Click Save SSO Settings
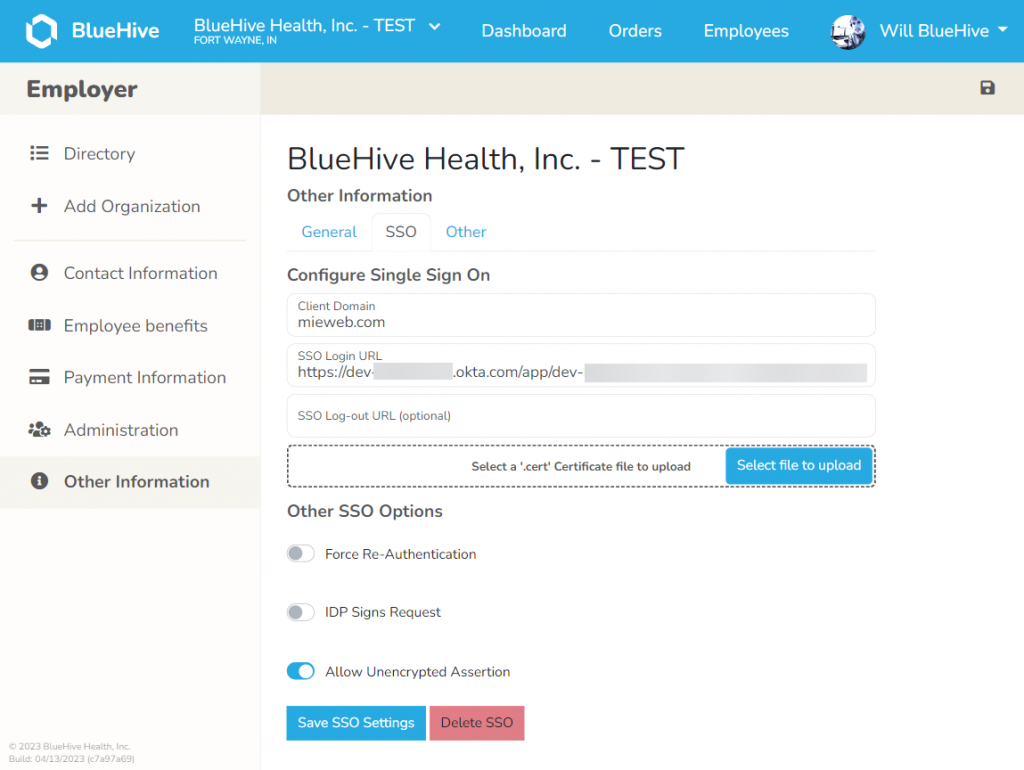 pos(355,722)
